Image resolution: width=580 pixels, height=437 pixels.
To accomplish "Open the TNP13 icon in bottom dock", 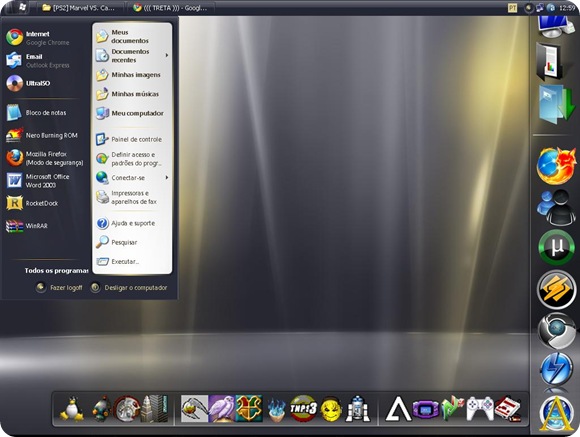I will (x=303, y=409).
